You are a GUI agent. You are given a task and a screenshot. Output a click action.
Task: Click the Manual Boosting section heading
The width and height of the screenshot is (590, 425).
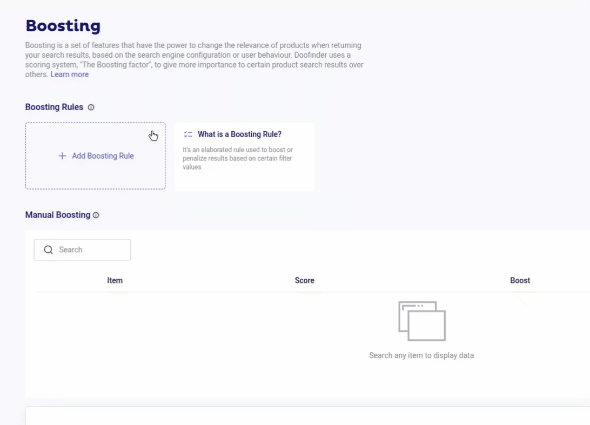(x=58, y=215)
